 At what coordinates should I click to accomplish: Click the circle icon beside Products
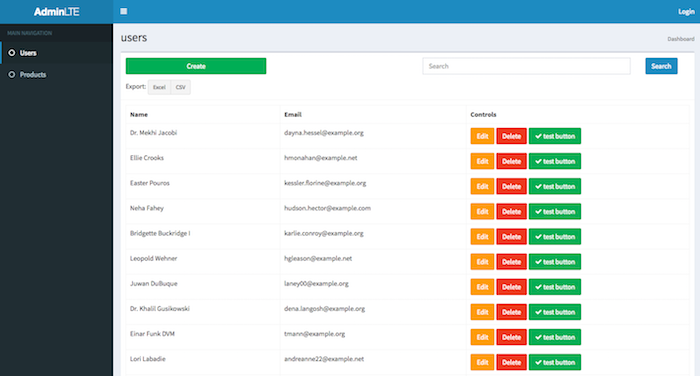12,75
